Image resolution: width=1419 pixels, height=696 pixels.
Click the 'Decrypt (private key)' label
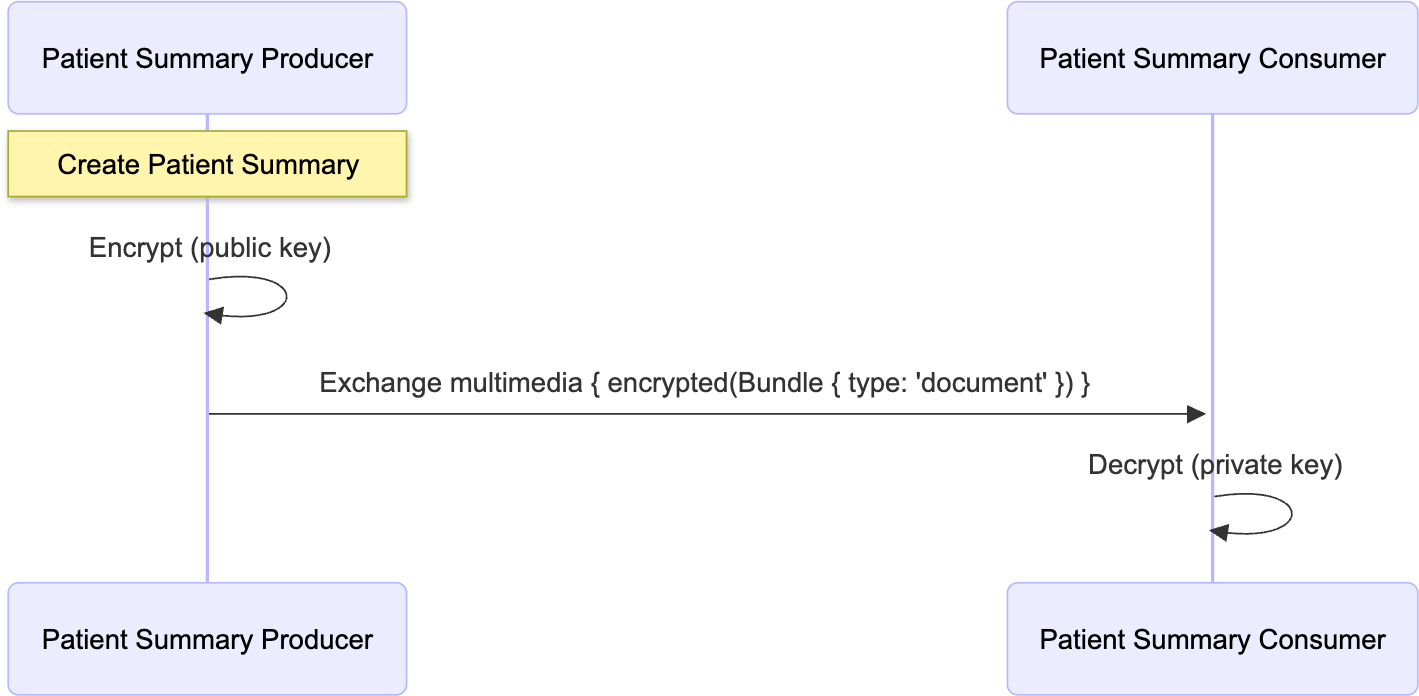(1215, 465)
